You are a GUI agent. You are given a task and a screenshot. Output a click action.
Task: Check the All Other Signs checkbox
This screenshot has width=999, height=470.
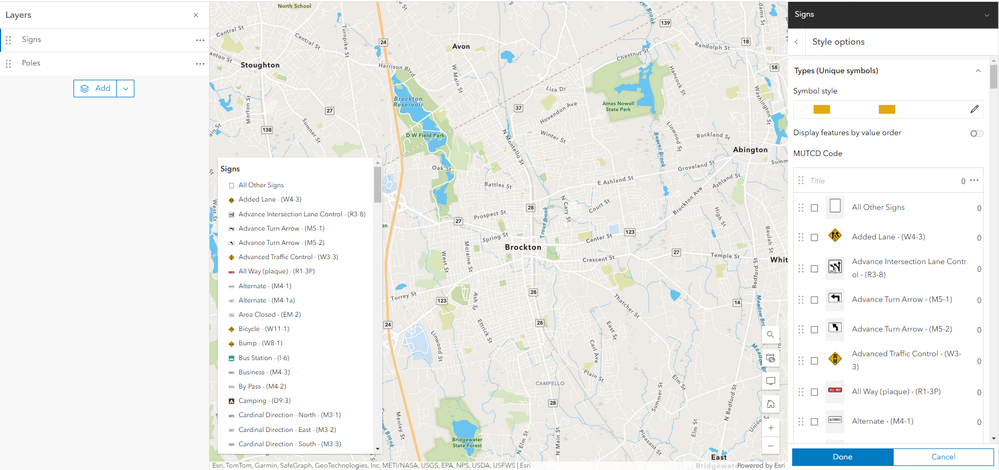pos(814,208)
